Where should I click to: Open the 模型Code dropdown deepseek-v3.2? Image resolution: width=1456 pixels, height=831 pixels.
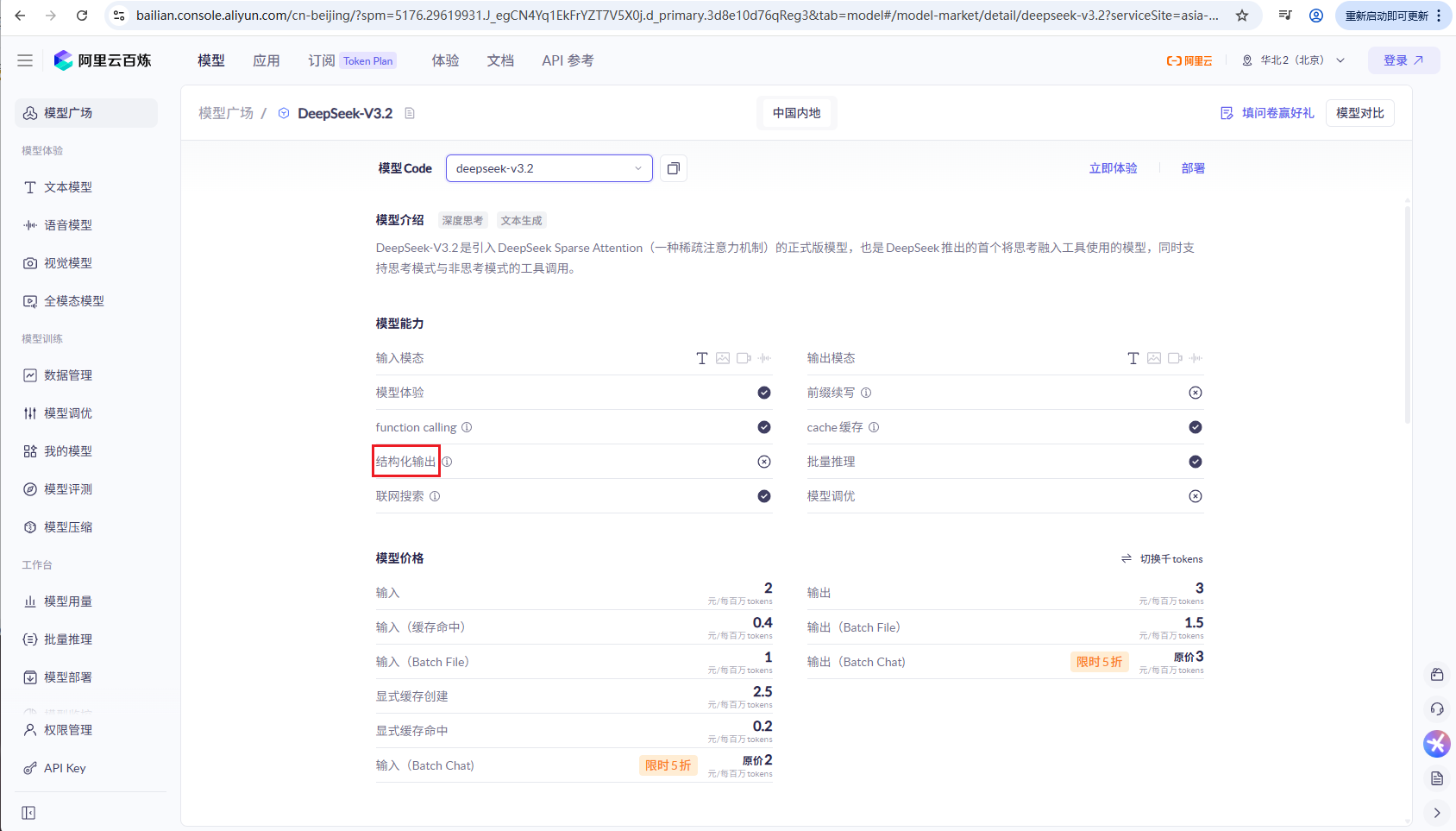549,168
